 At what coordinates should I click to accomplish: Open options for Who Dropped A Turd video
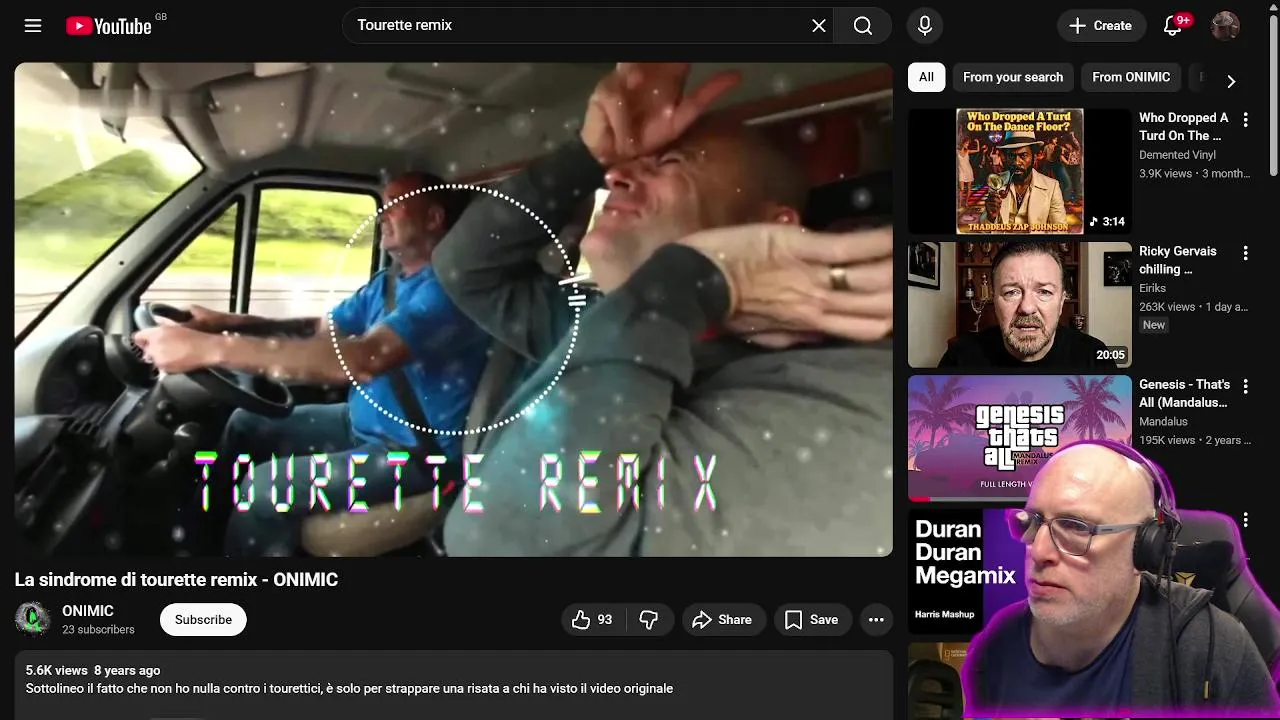click(x=1245, y=120)
